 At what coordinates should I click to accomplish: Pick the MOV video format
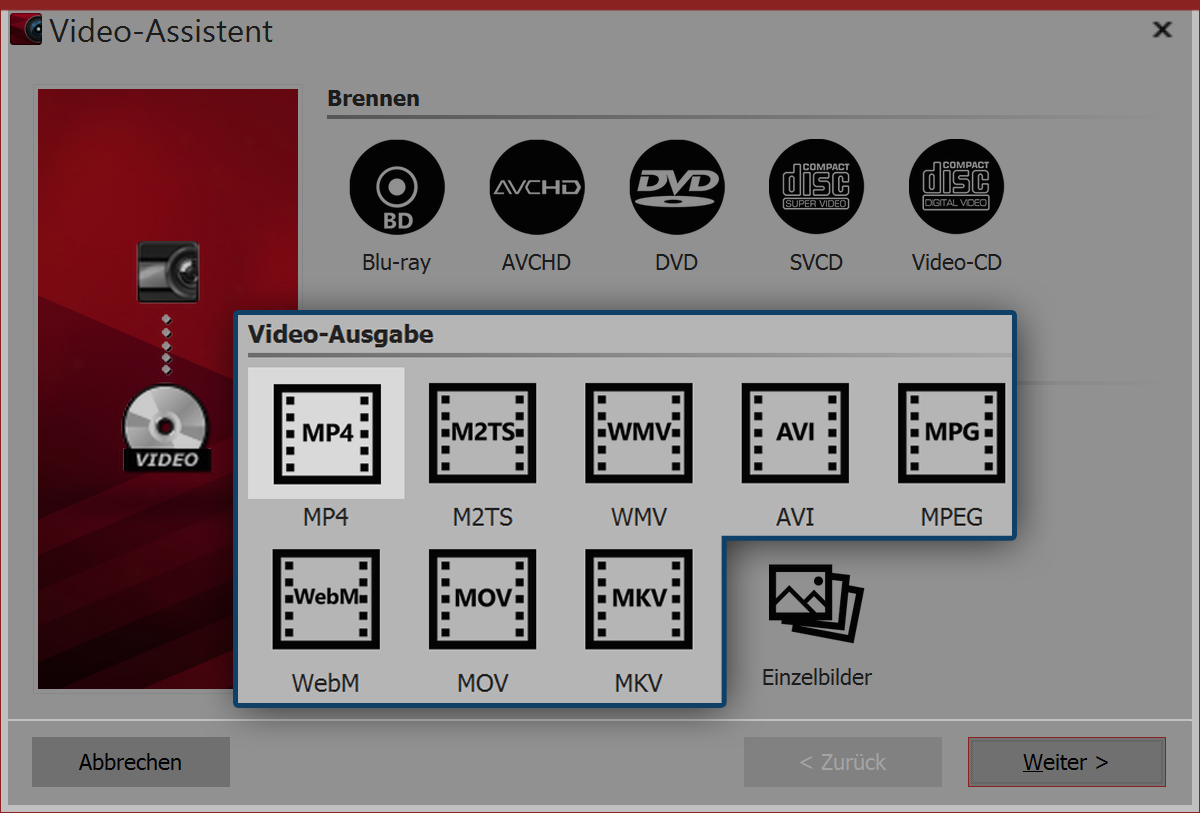pyautogui.click(x=482, y=598)
